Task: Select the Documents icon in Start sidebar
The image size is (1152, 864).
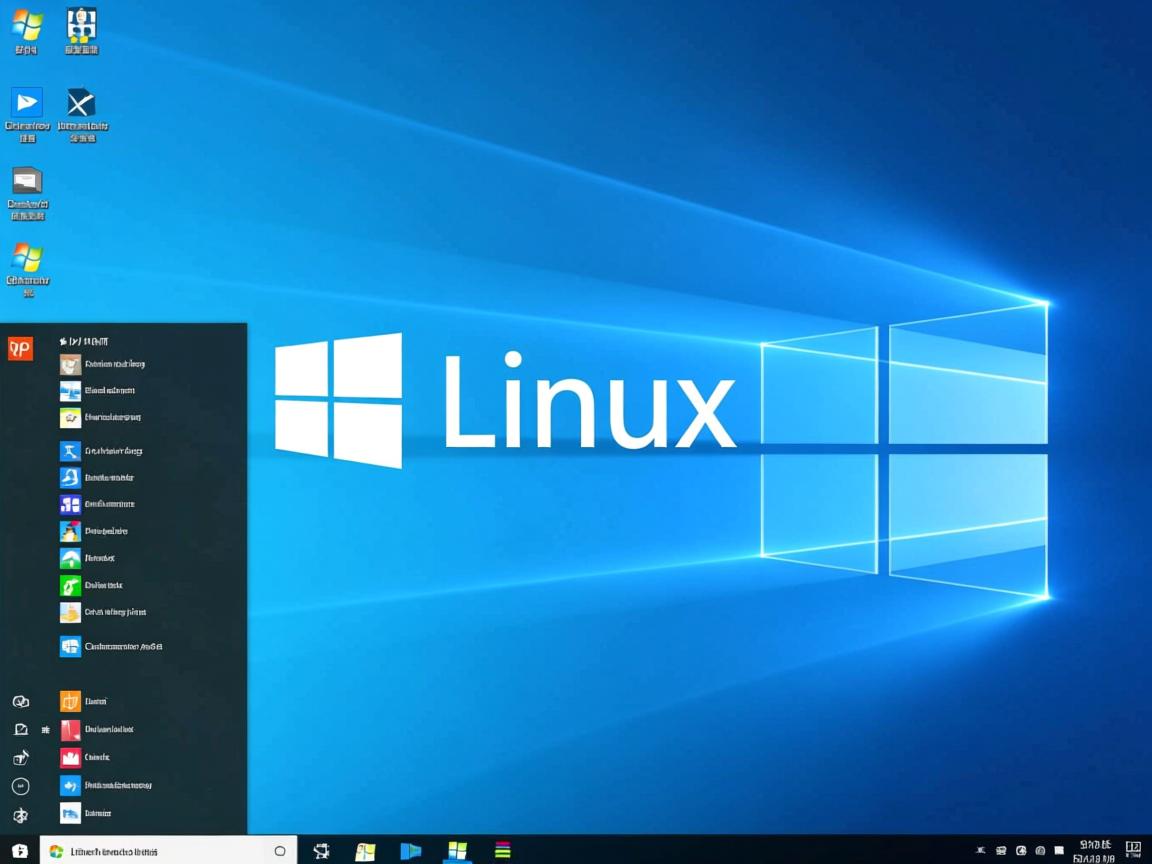Action: (x=21, y=729)
